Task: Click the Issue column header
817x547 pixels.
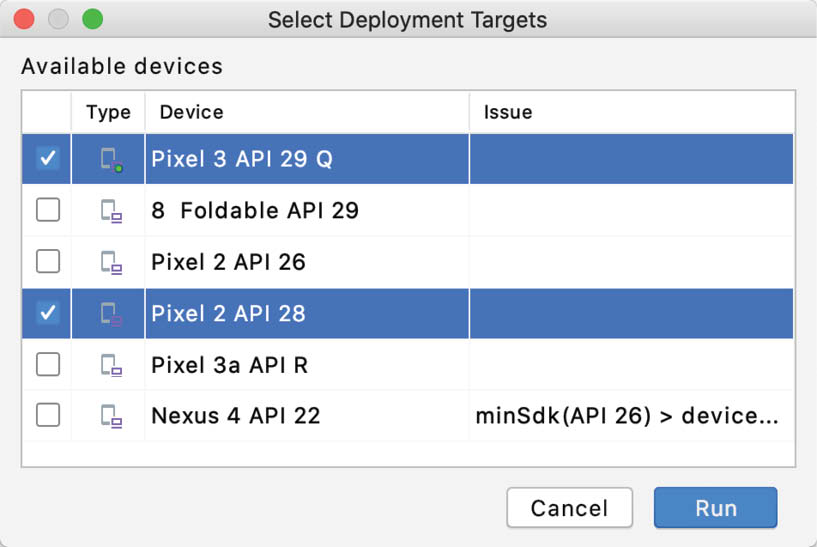Action: pyautogui.click(x=508, y=112)
